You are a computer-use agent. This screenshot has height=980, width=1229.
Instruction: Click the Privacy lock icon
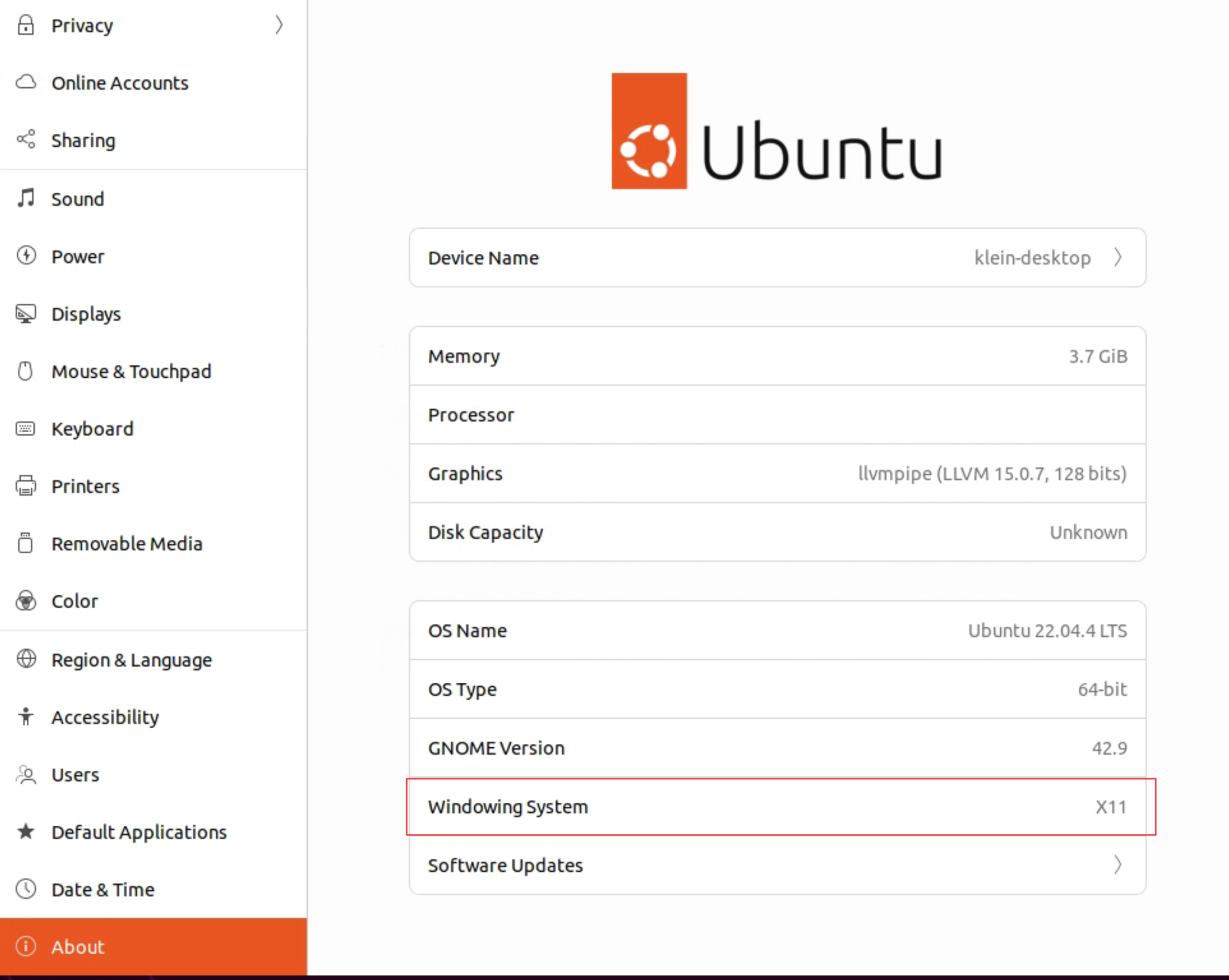pyautogui.click(x=26, y=25)
